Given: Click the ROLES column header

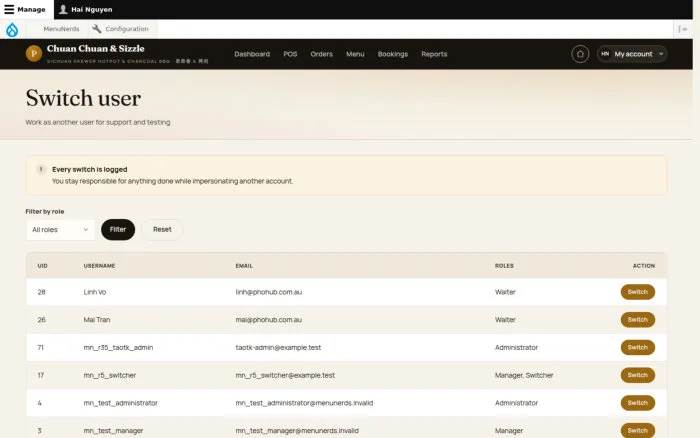Looking at the screenshot, I should pos(504,266).
